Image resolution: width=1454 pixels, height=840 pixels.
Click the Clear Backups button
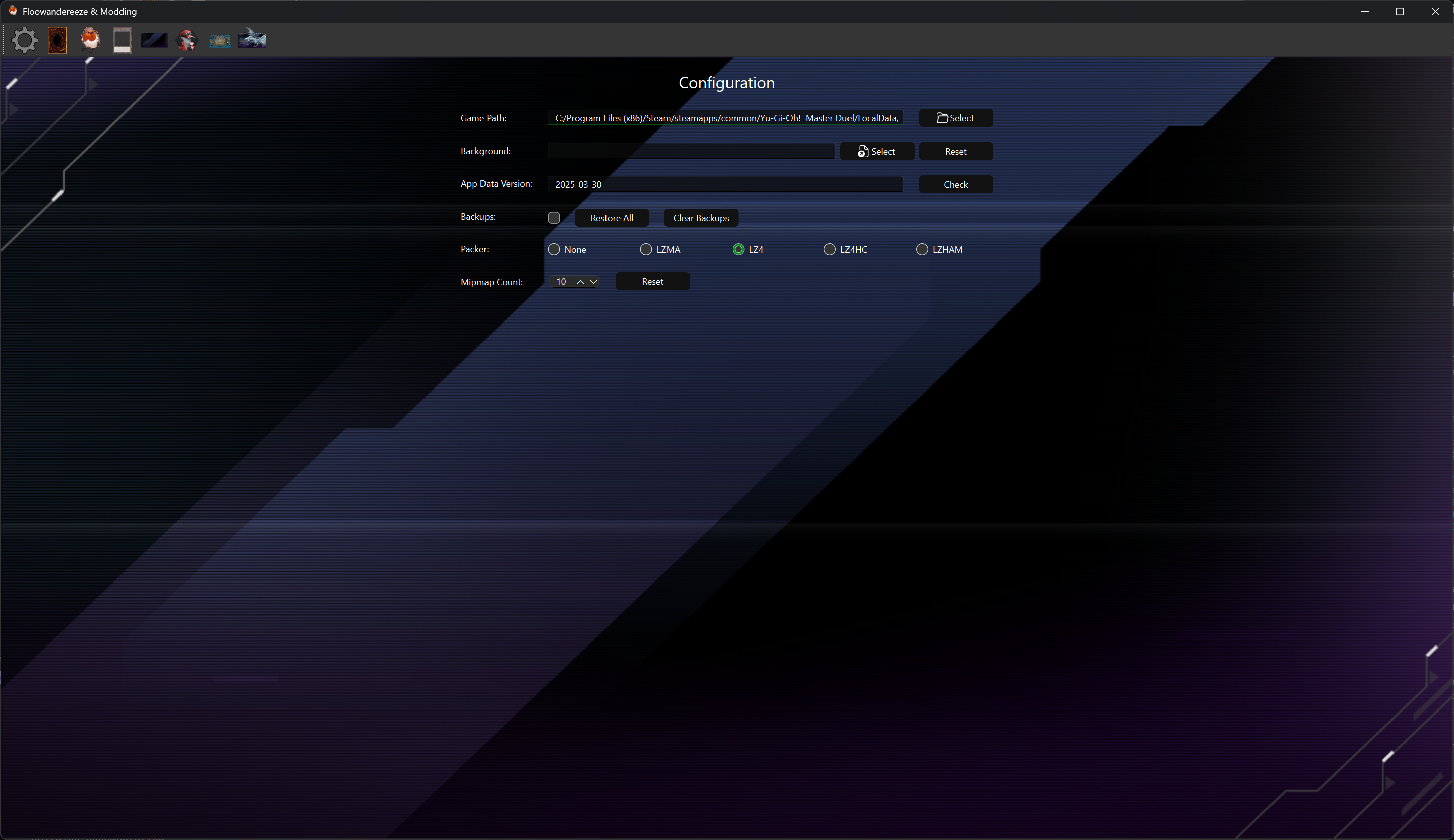pyautogui.click(x=700, y=218)
